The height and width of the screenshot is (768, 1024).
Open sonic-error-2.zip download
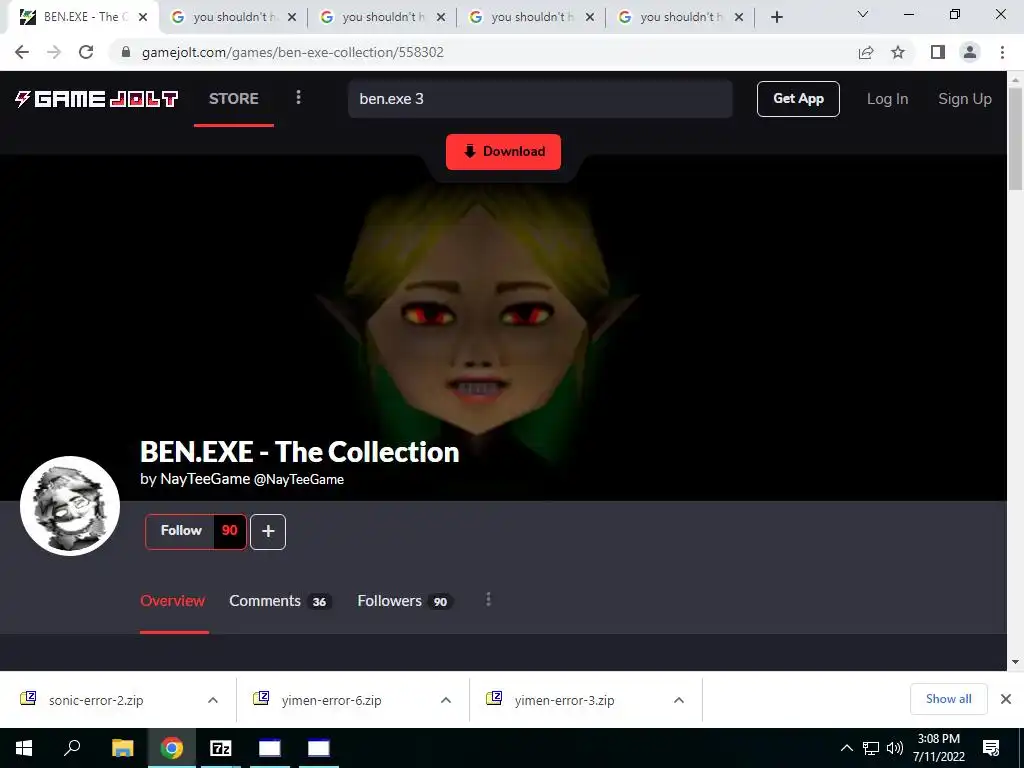point(96,700)
